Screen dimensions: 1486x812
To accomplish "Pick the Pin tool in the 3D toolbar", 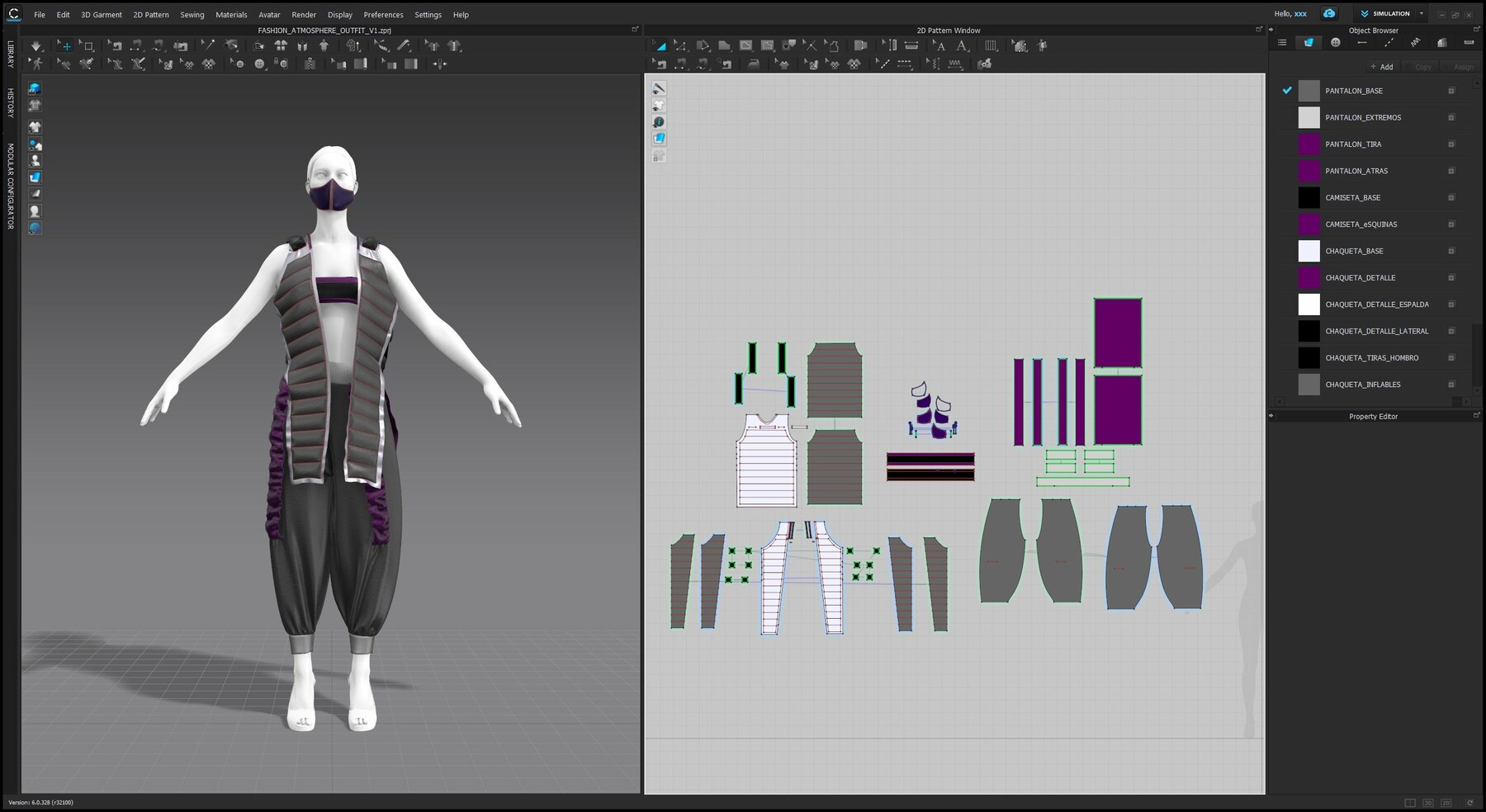I will [x=208, y=45].
